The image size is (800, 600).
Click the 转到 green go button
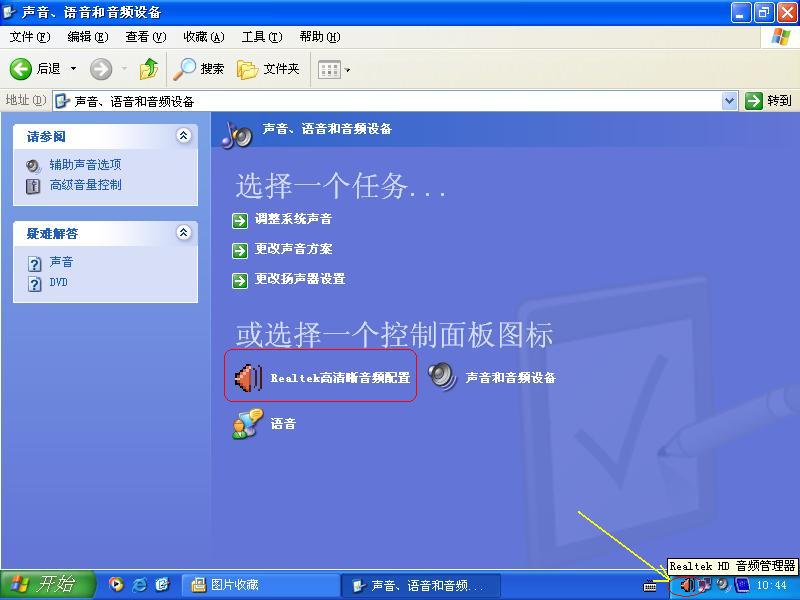768,101
